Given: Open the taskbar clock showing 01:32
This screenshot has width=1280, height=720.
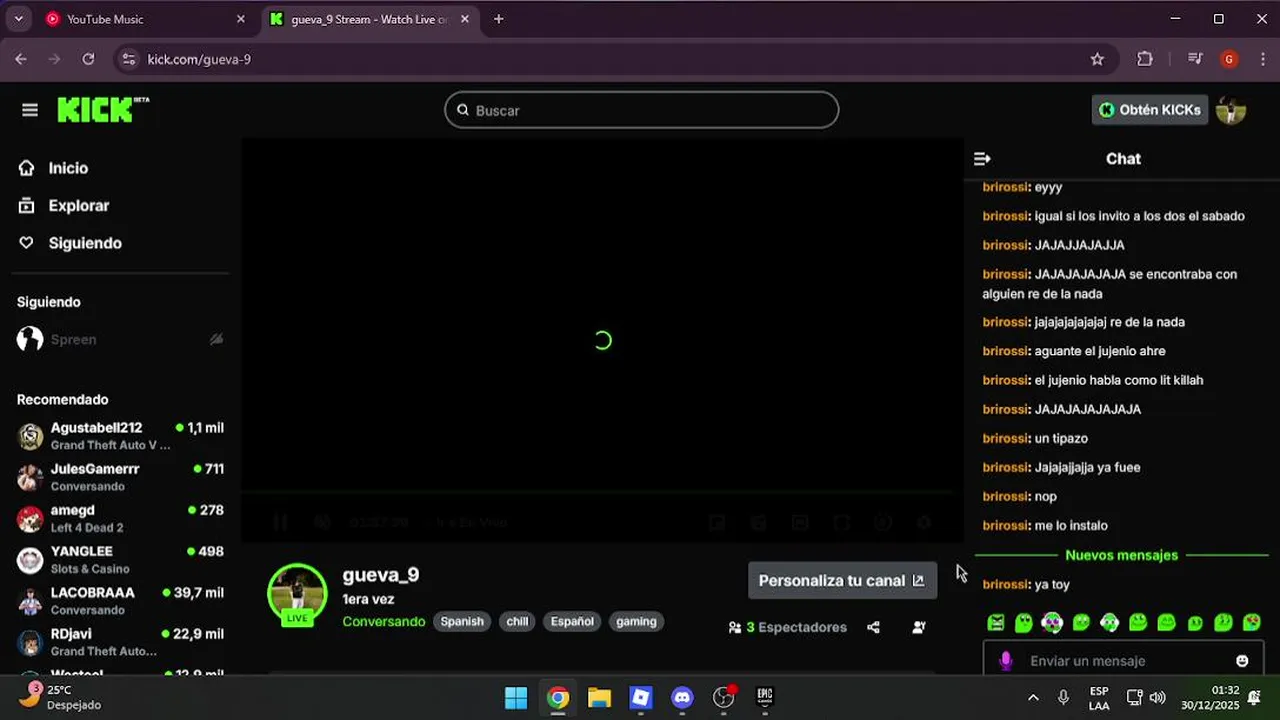Looking at the screenshot, I should (1210, 697).
